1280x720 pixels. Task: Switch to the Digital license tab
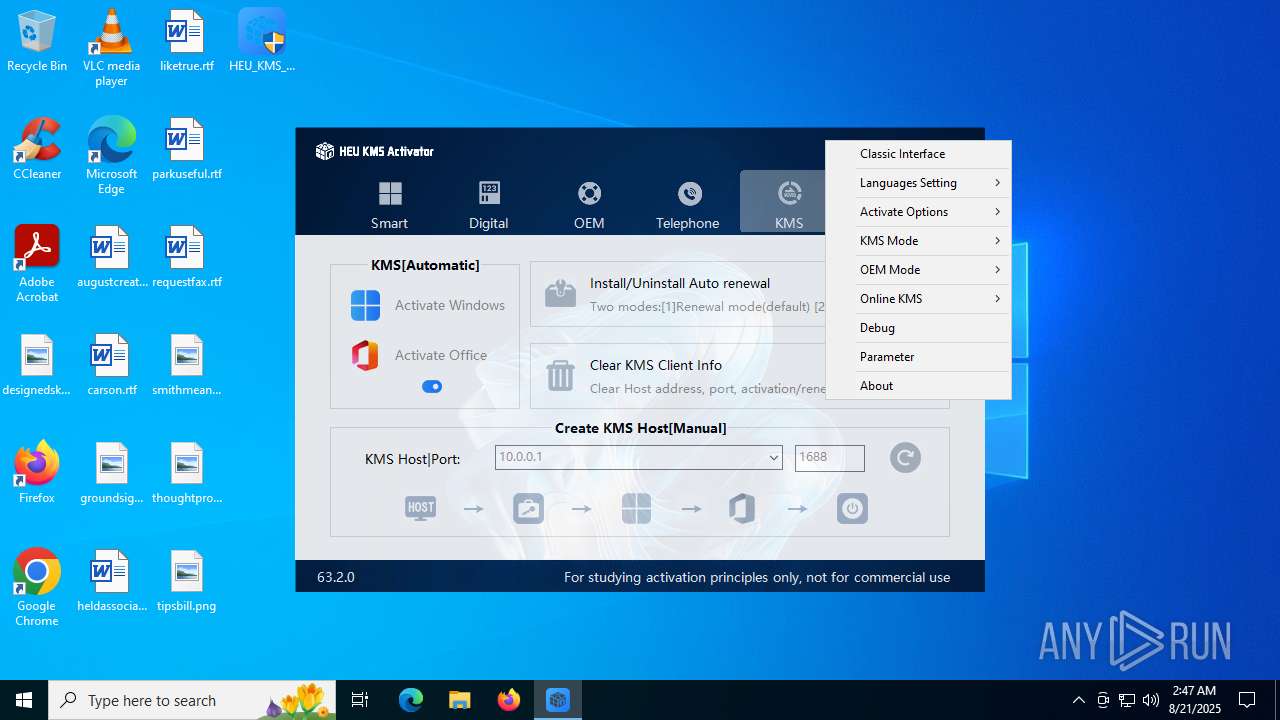tap(489, 204)
